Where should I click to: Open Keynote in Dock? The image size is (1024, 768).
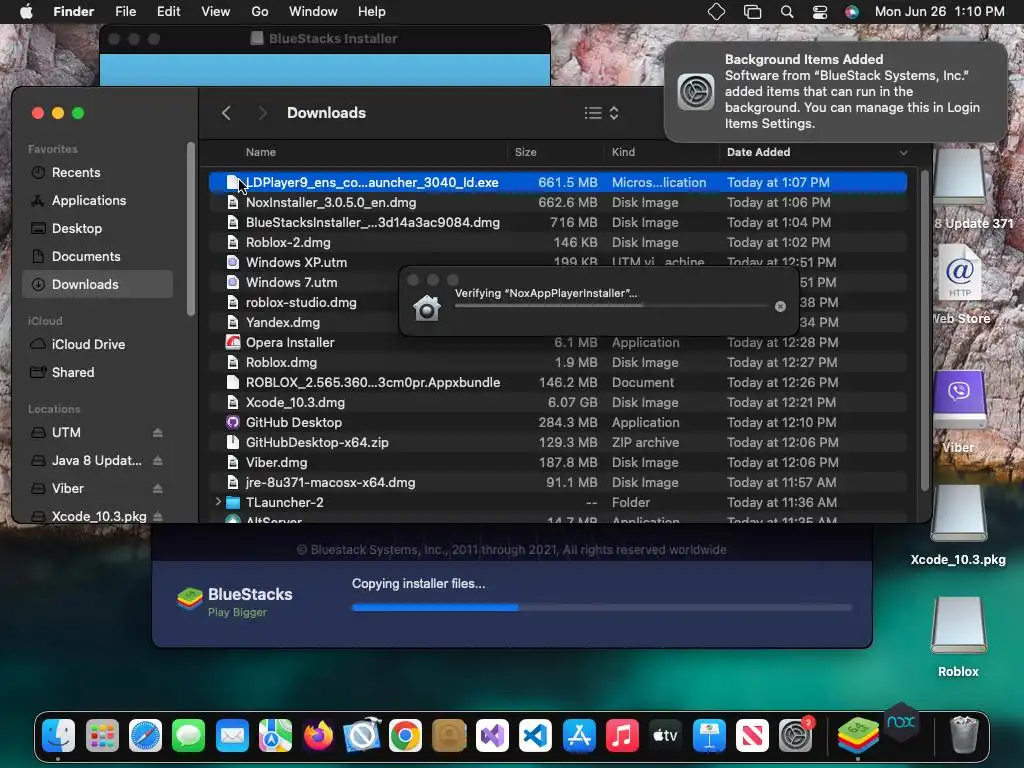click(x=709, y=736)
